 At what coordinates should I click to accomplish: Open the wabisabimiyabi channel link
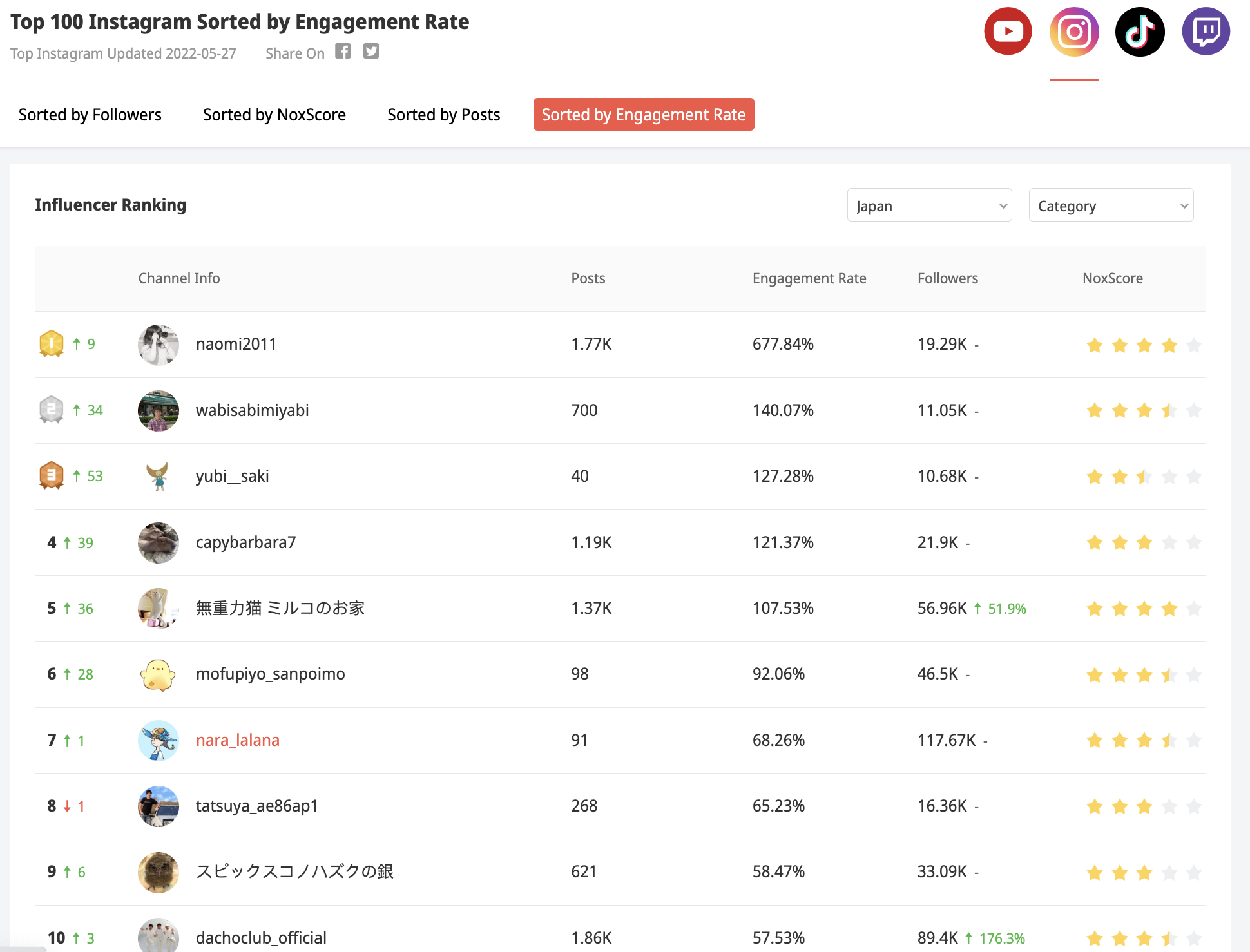253,410
